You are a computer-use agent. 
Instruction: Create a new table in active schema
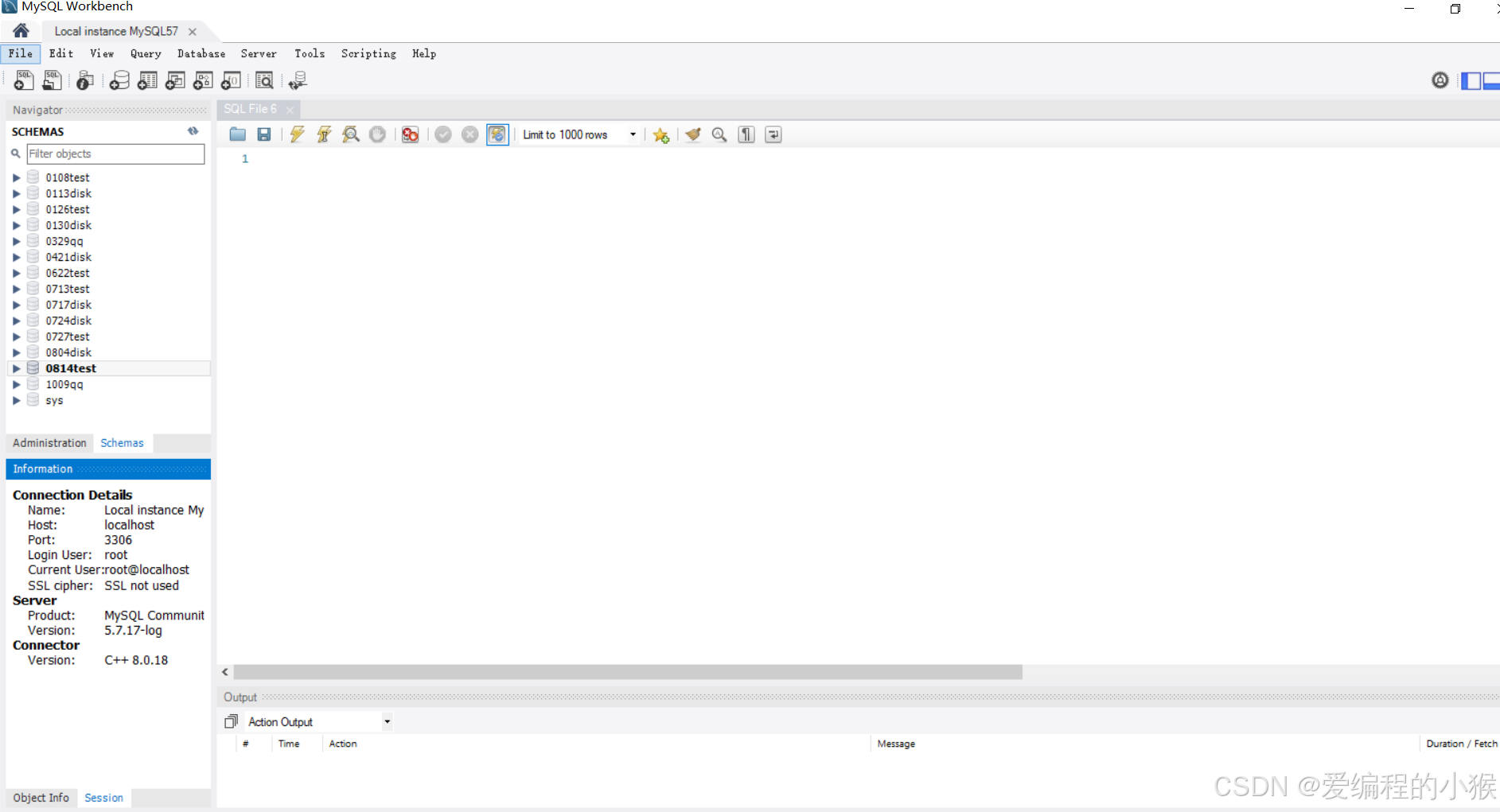click(x=147, y=80)
